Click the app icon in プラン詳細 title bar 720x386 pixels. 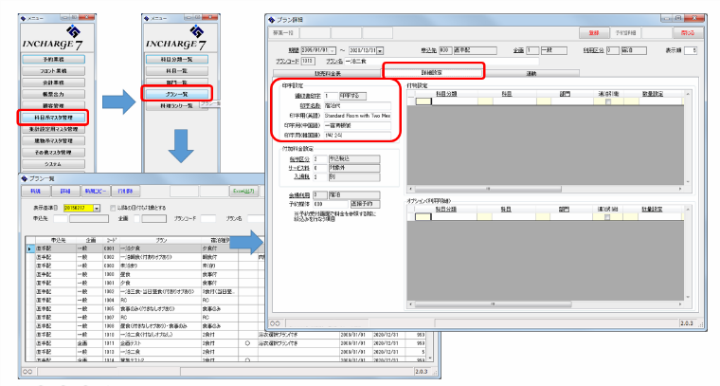pos(271,20)
